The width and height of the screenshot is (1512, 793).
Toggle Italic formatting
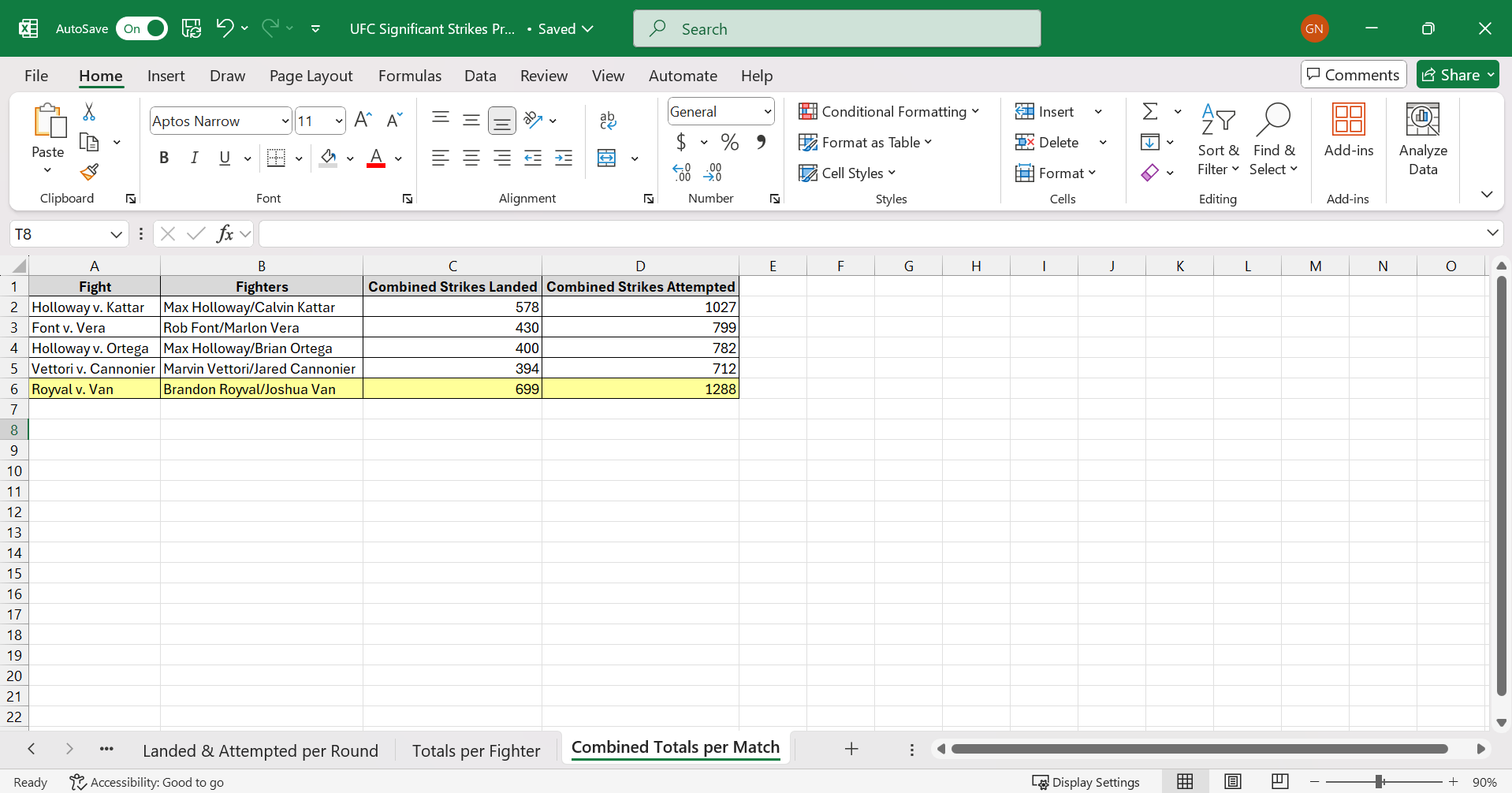tap(195, 158)
